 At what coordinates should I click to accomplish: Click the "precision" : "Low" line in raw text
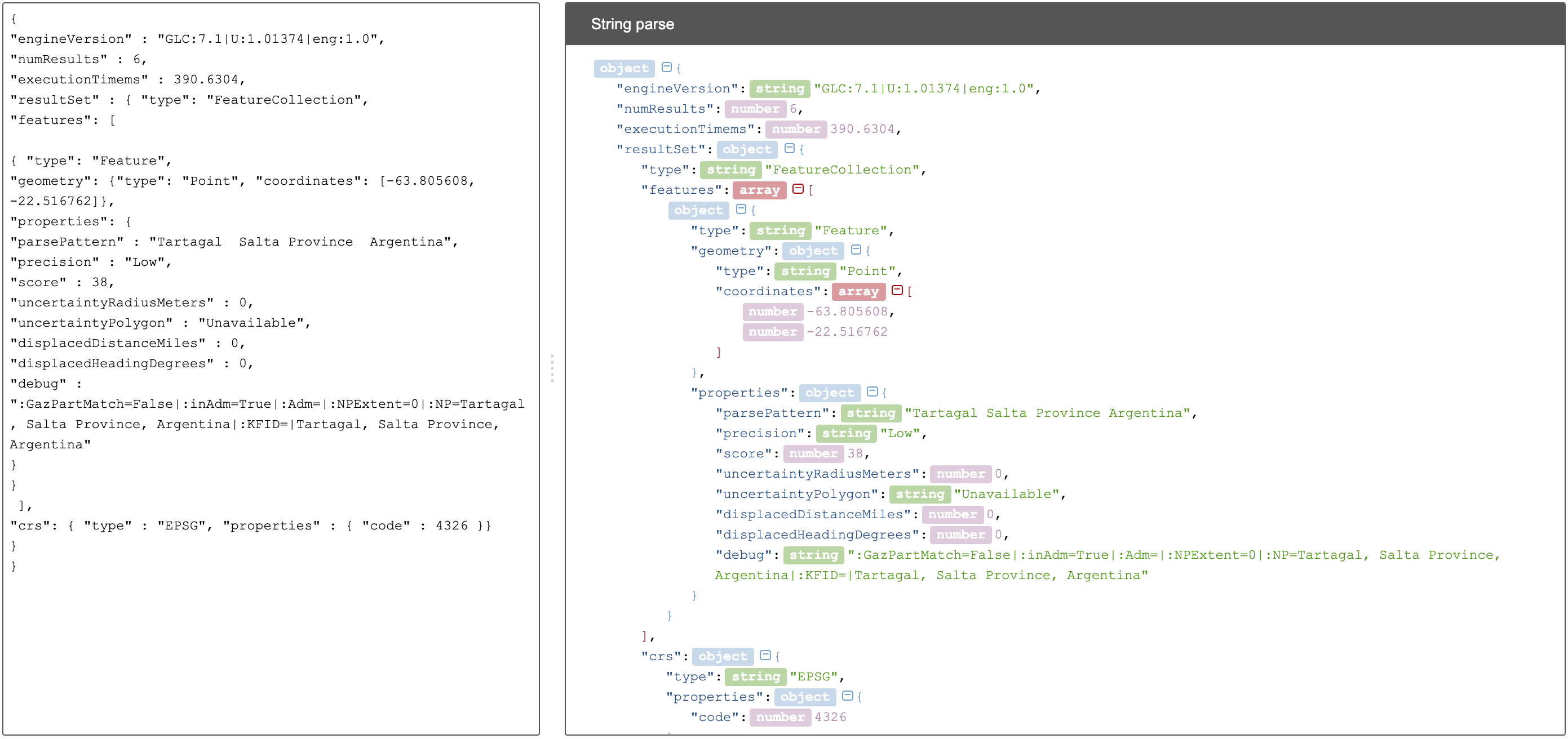(91, 262)
